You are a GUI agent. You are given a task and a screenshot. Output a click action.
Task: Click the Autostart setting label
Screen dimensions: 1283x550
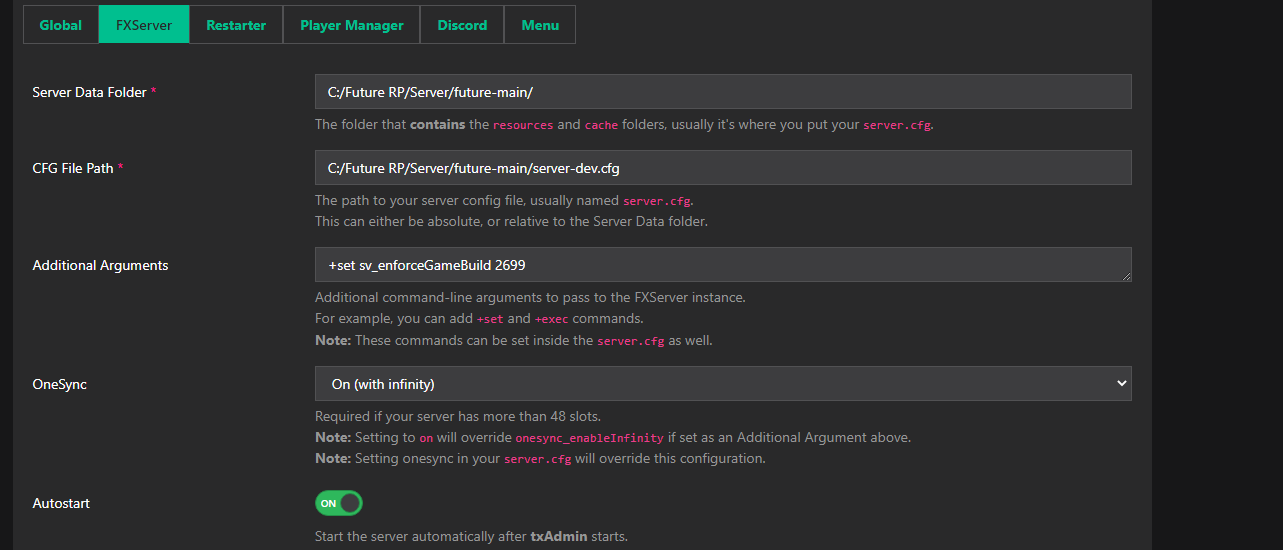[61, 503]
